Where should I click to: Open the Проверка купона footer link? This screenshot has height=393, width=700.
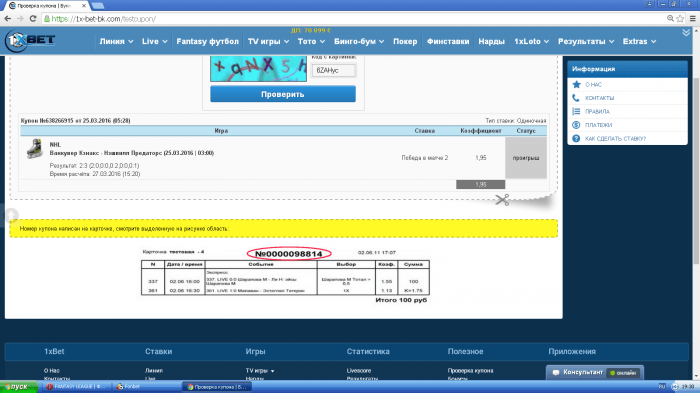(470, 371)
